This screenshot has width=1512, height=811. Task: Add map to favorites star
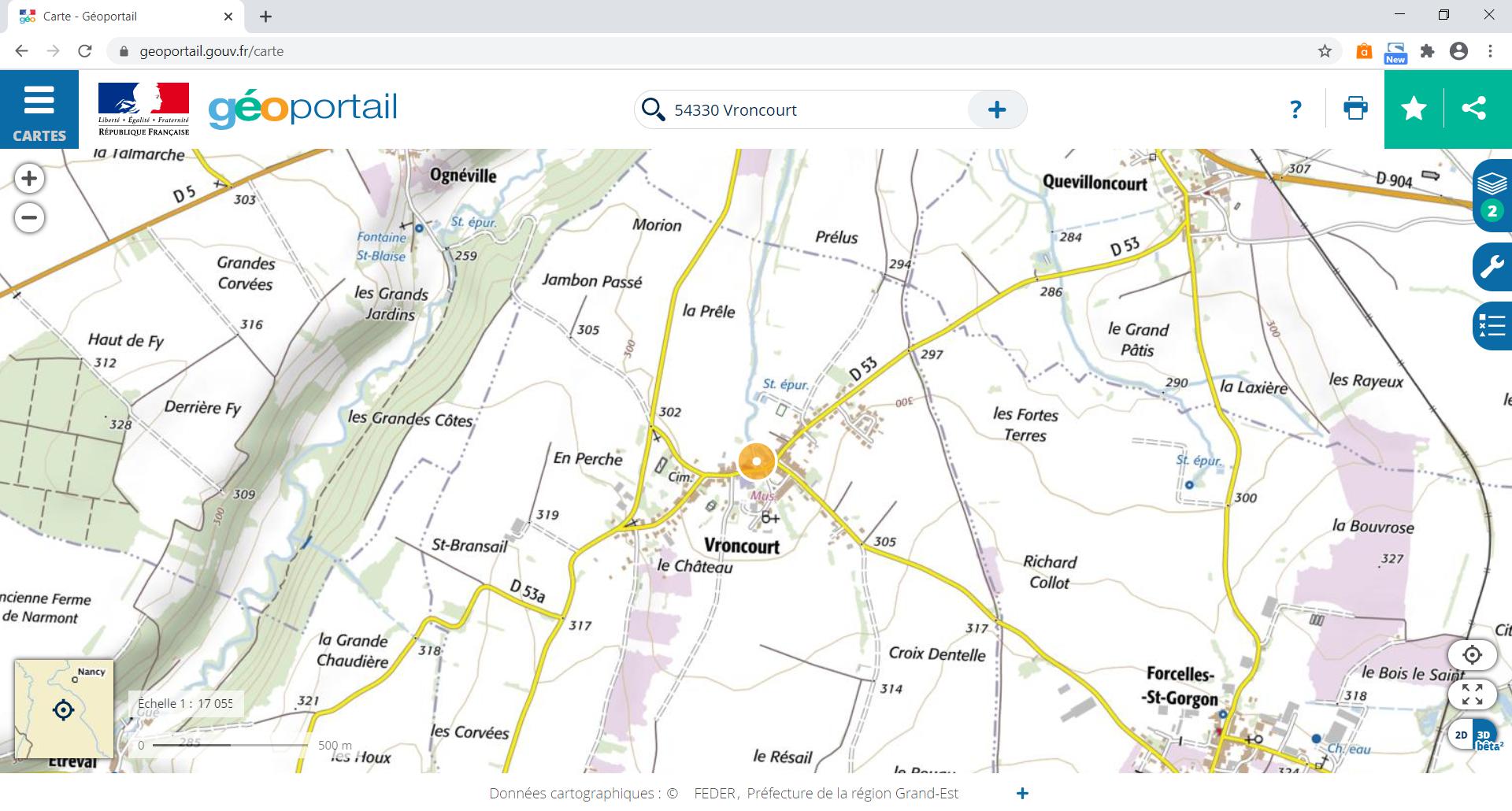(x=1414, y=109)
